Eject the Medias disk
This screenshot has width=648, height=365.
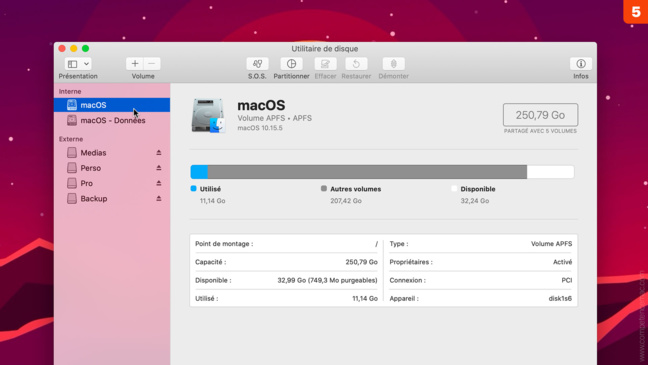159,153
